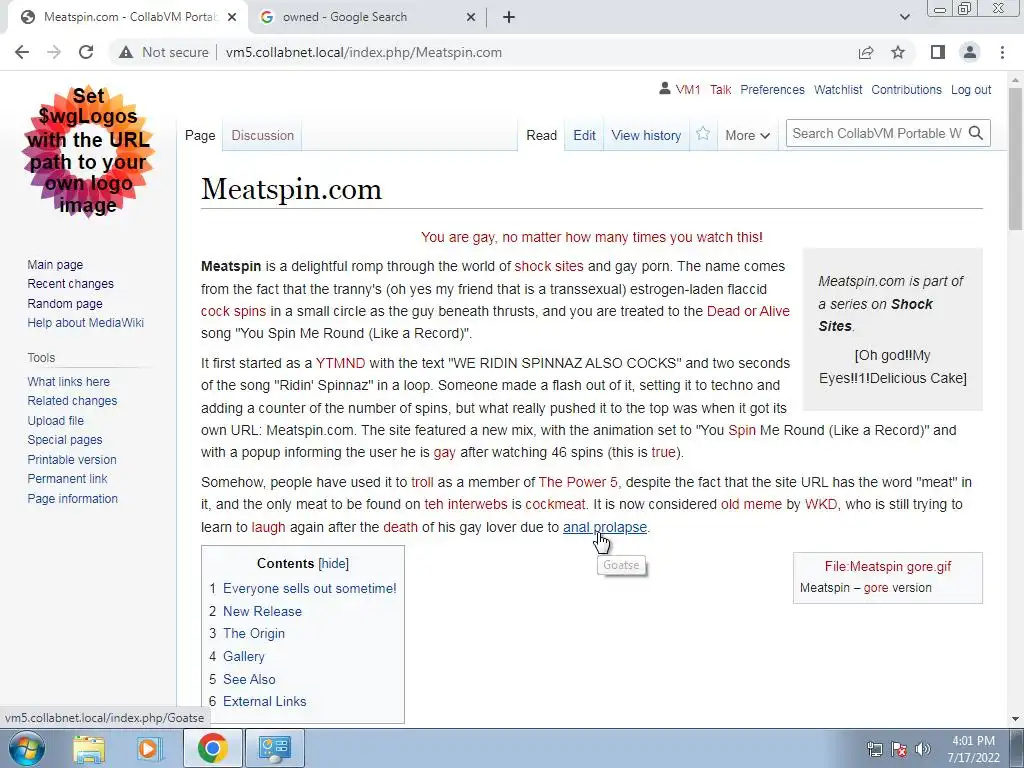The height and width of the screenshot is (768, 1024).
Task: Open Page information
Action: point(72,498)
